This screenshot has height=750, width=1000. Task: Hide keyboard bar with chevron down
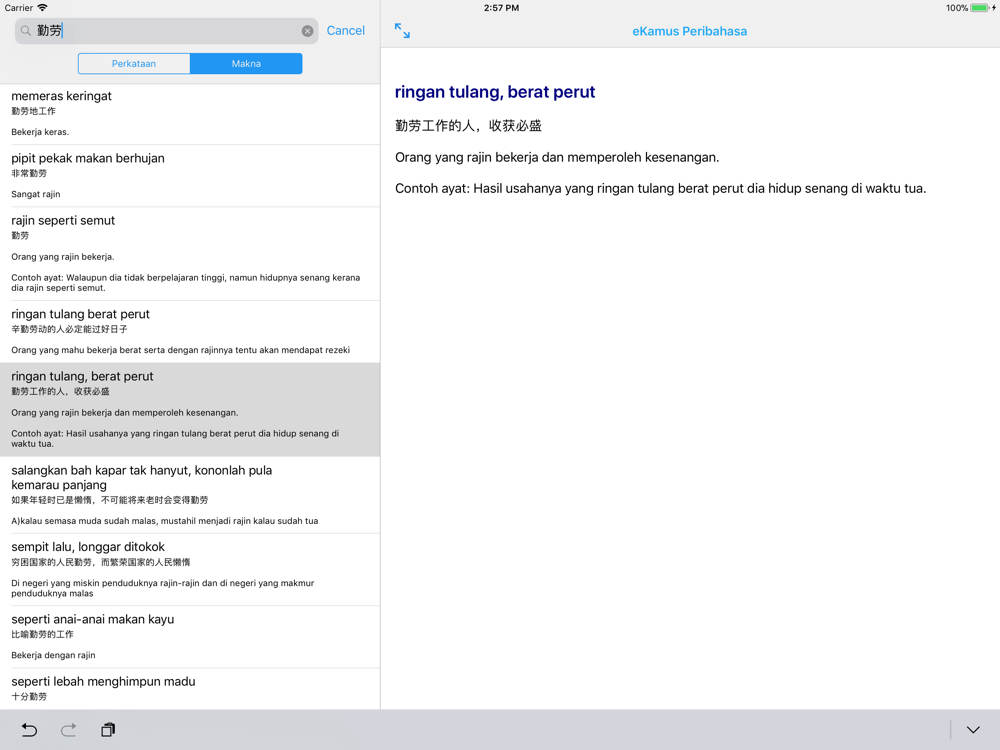tap(973, 730)
